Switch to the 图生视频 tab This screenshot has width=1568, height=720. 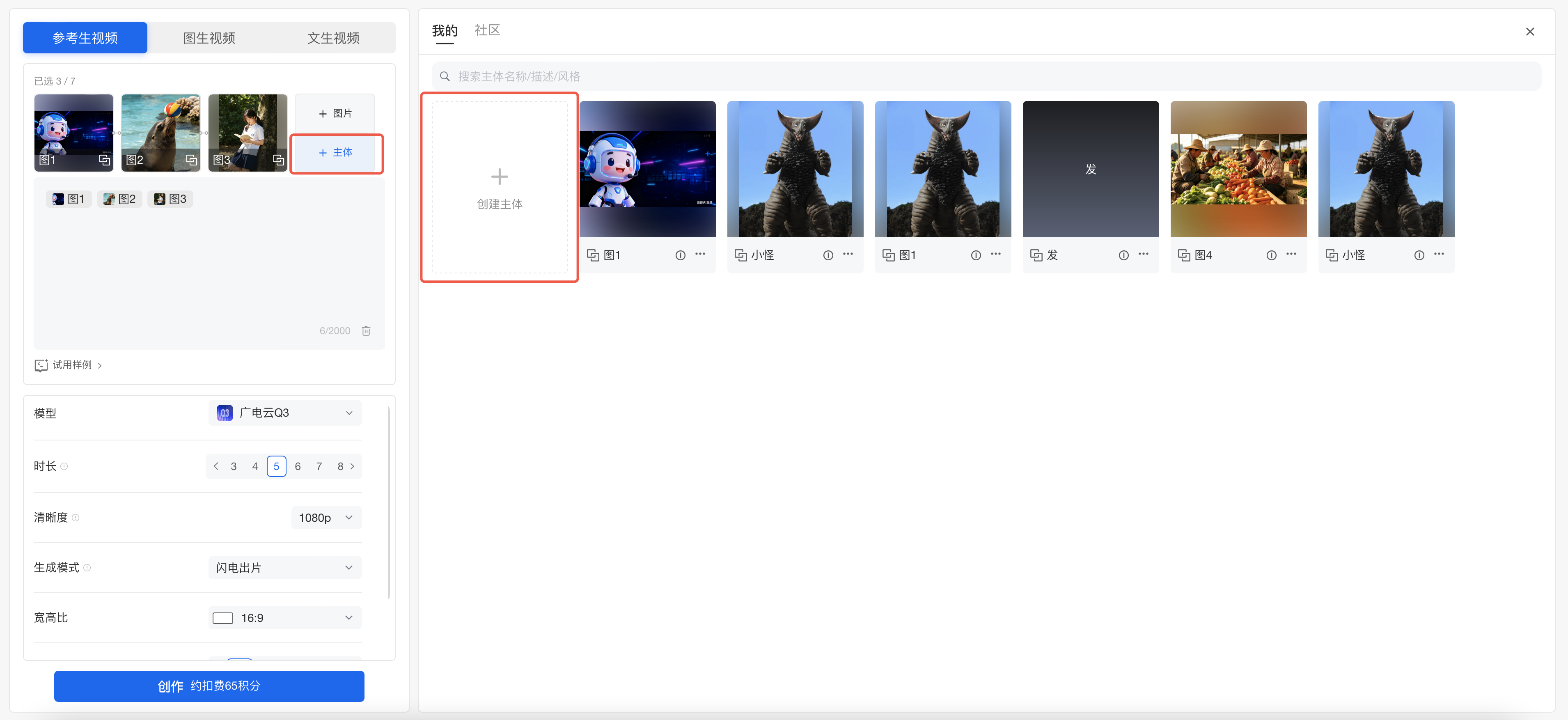point(209,38)
